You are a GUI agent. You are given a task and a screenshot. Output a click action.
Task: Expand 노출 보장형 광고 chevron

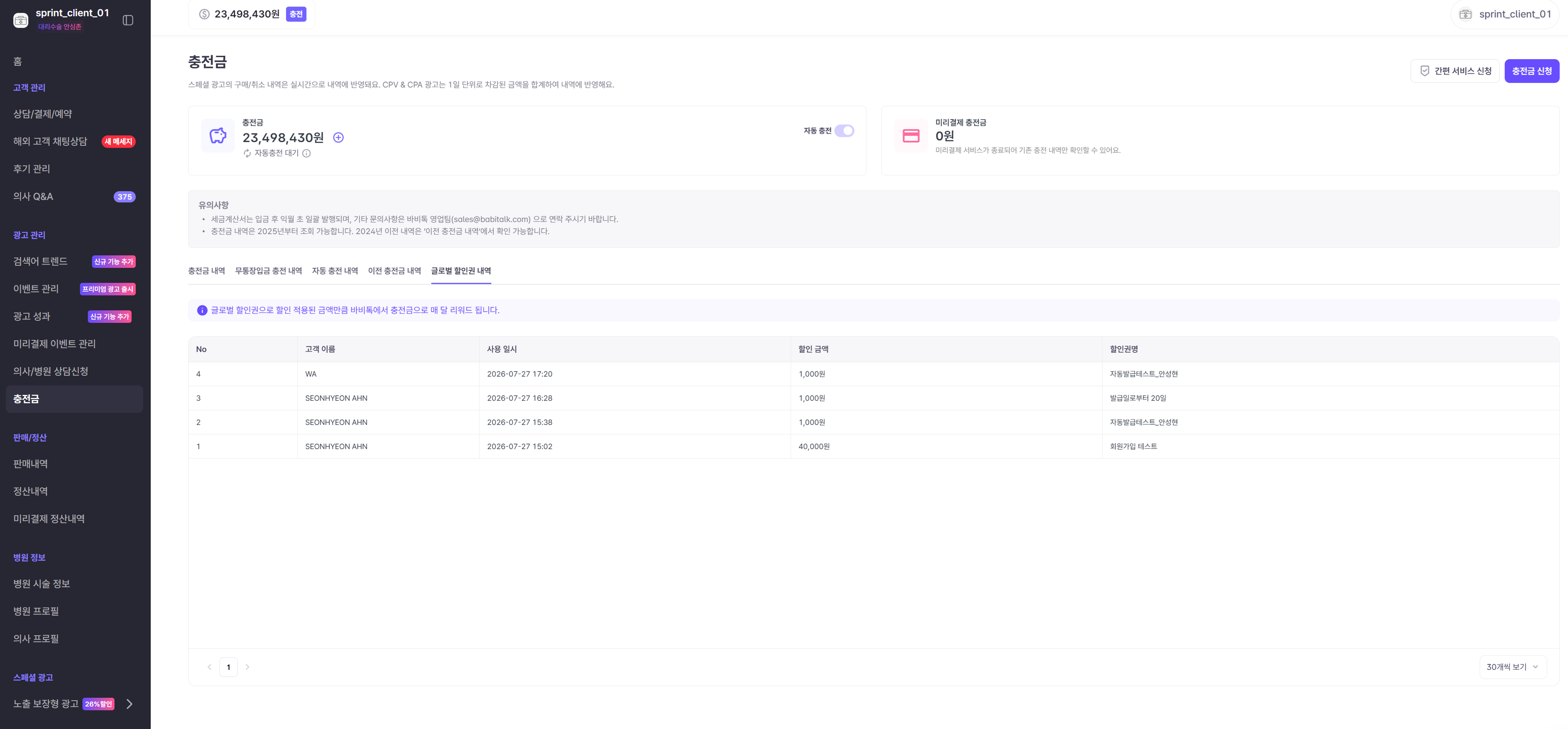pyautogui.click(x=129, y=704)
